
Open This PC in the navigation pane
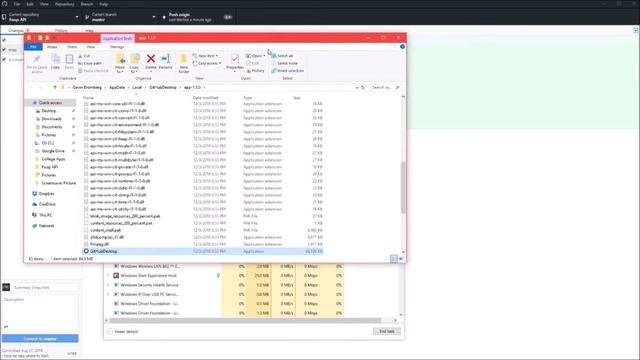(x=45, y=215)
